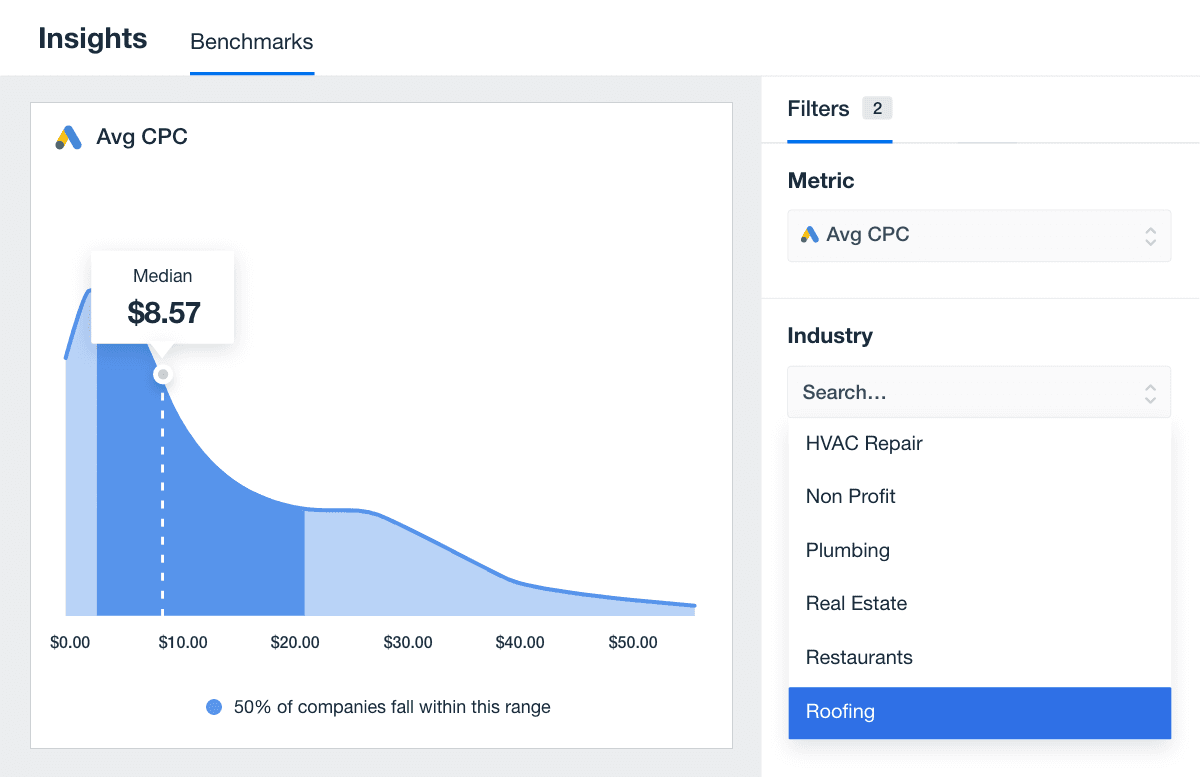Click the Insights page heading
This screenshot has height=777, width=1200.
tap(93, 39)
